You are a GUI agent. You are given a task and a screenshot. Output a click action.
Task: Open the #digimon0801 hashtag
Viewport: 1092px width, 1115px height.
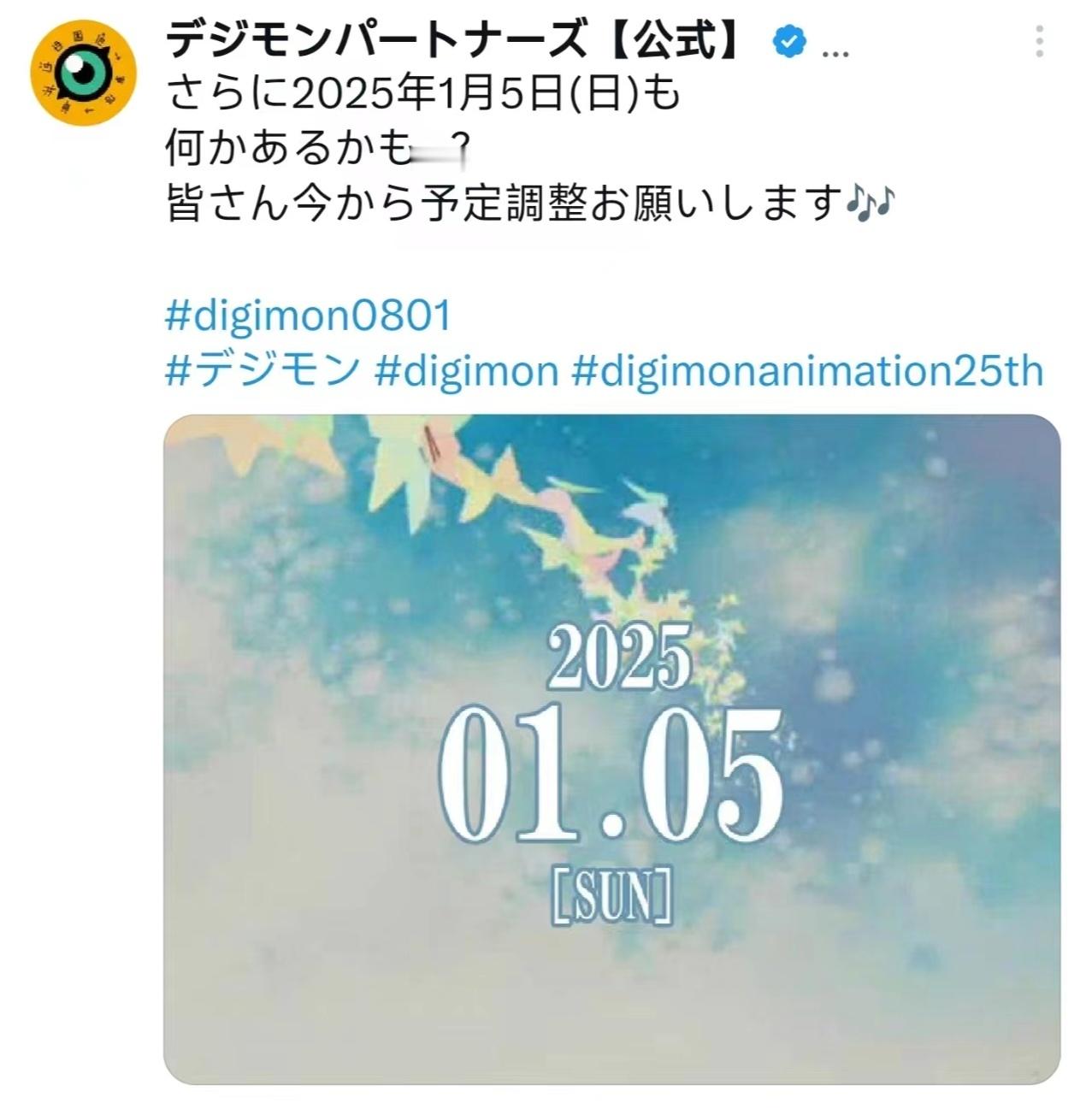tap(308, 316)
